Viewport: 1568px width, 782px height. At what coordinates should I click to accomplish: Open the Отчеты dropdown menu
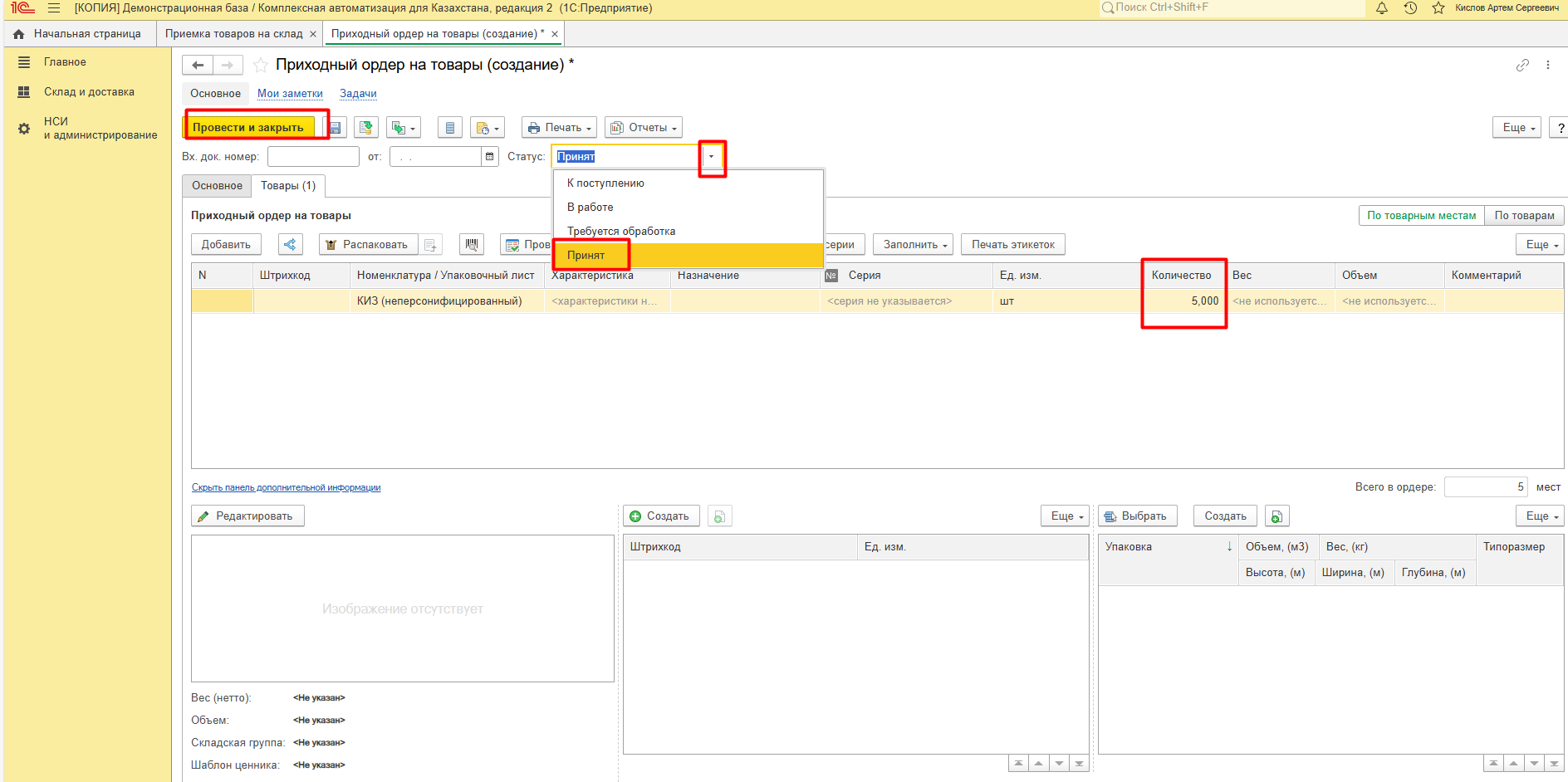click(x=644, y=128)
